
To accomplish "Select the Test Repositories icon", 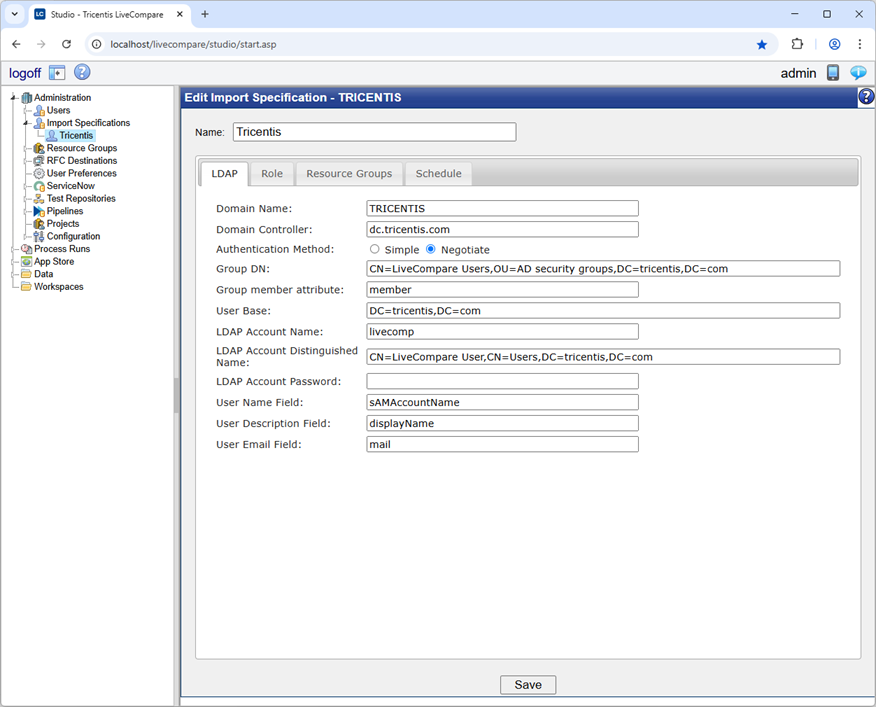I will [40, 198].
